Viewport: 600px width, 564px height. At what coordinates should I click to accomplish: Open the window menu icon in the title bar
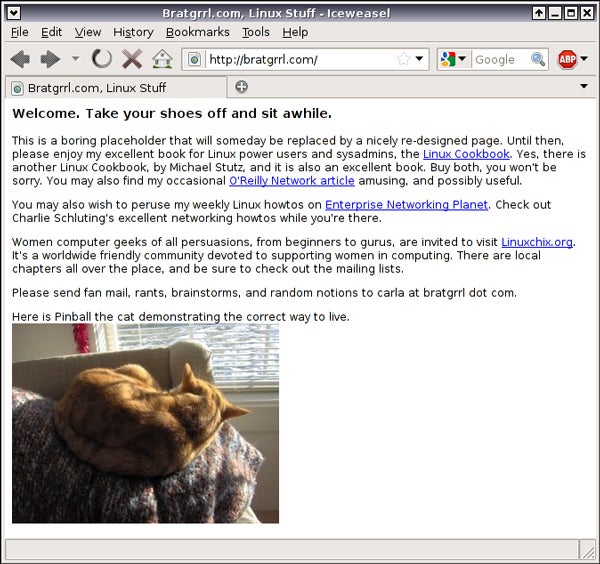tap(13, 13)
